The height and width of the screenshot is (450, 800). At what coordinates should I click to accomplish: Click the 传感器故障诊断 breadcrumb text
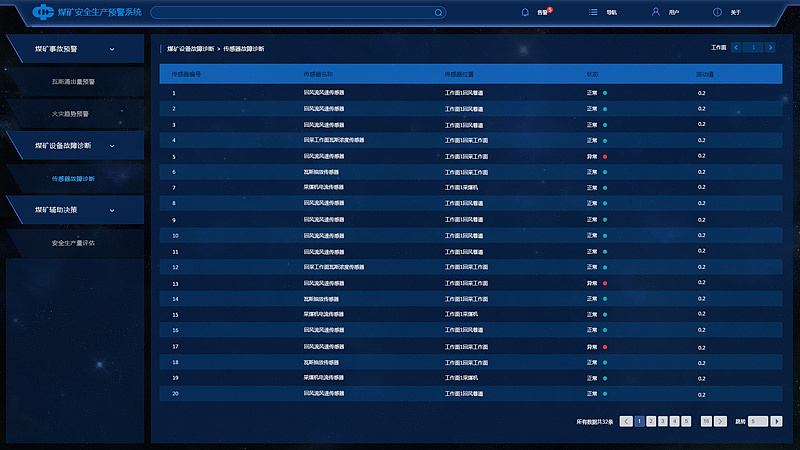tap(244, 49)
